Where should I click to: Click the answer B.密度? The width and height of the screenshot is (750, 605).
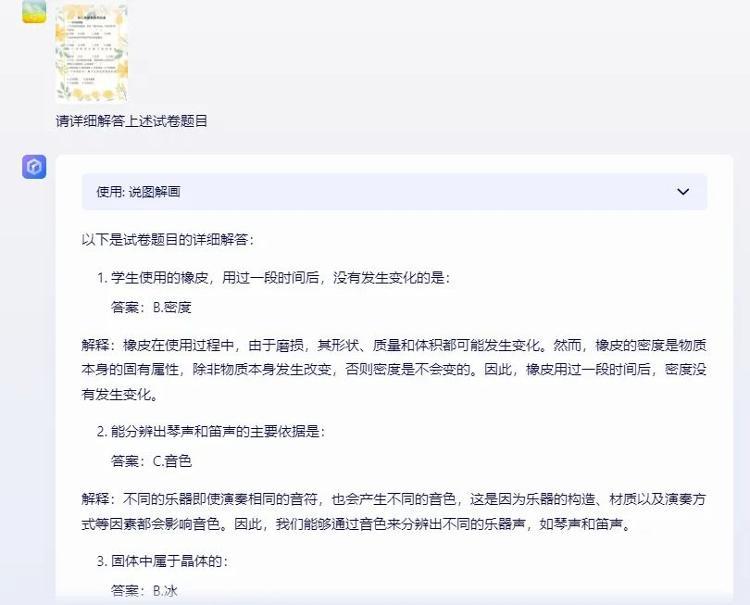151,307
